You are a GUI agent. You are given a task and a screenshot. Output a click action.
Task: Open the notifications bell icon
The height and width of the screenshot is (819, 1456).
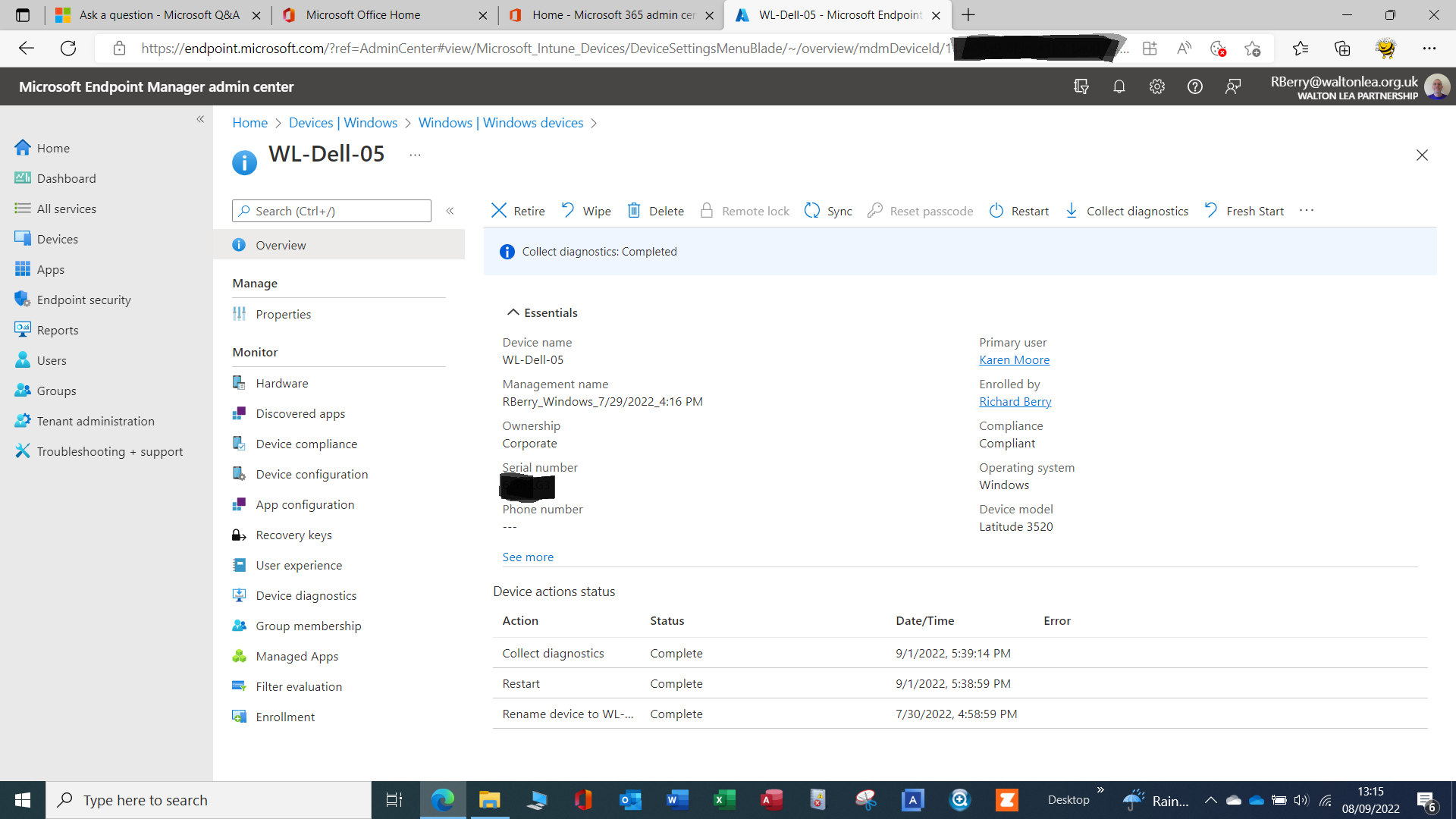click(1119, 86)
